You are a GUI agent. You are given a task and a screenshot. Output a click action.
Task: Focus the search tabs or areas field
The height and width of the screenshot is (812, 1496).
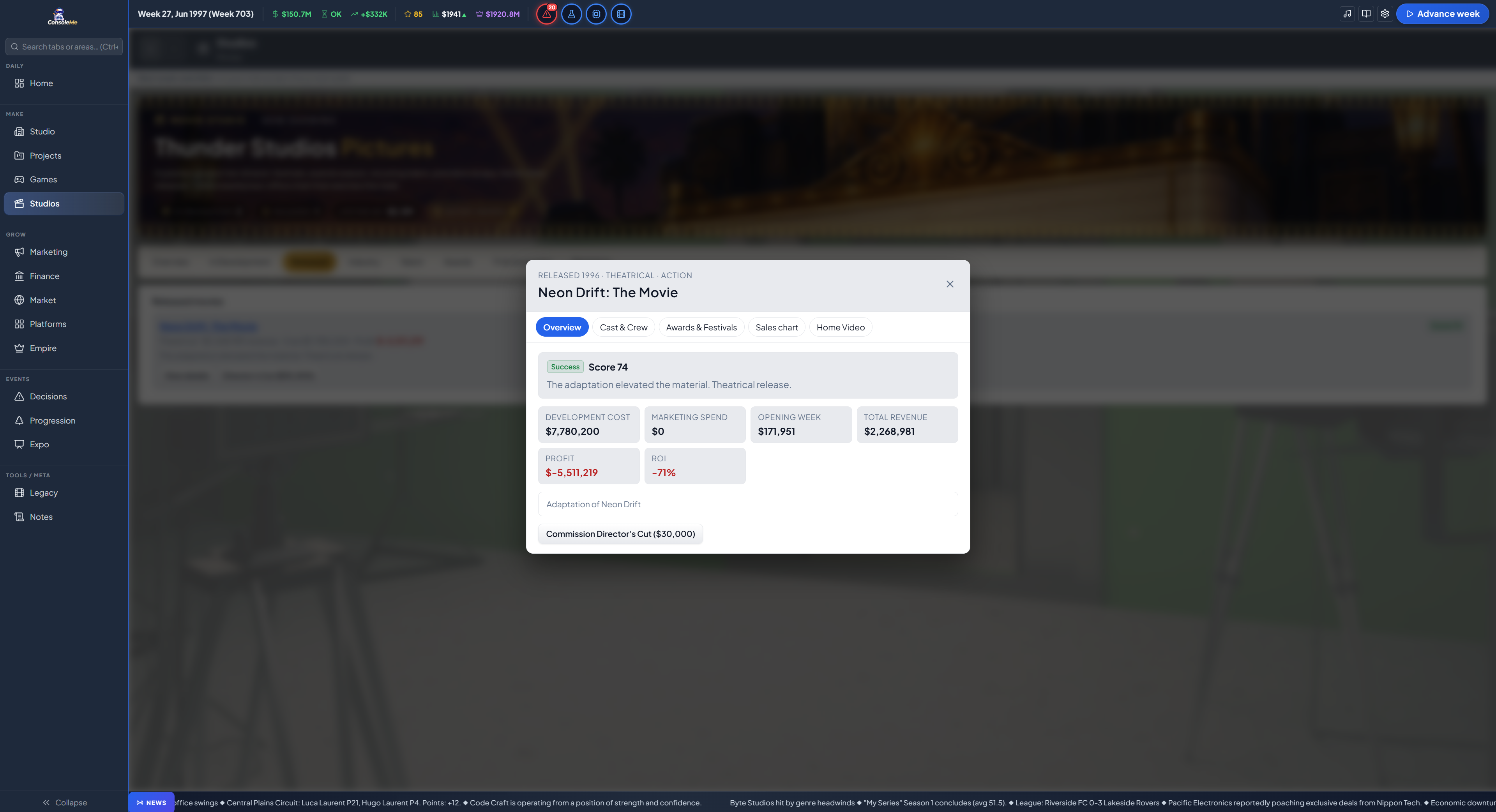64,46
